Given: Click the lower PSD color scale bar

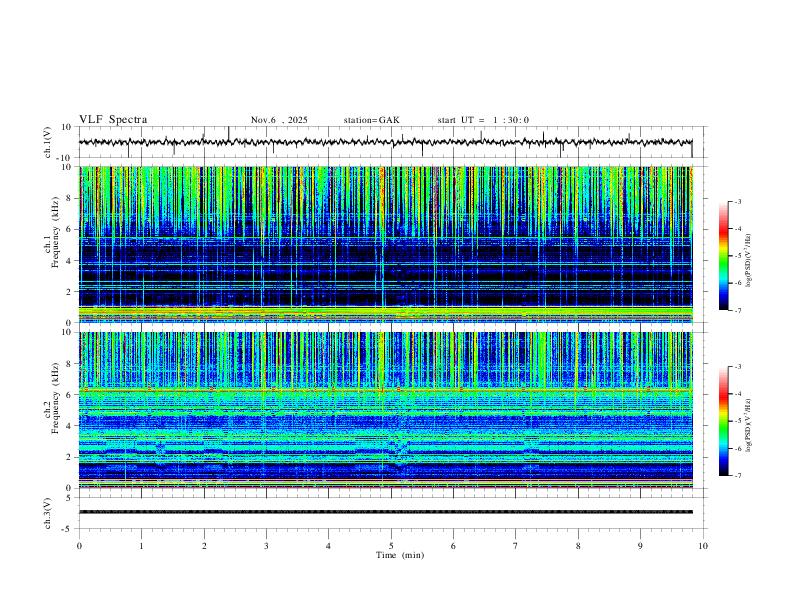Looking at the screenshot, I should tap(724, 421).
